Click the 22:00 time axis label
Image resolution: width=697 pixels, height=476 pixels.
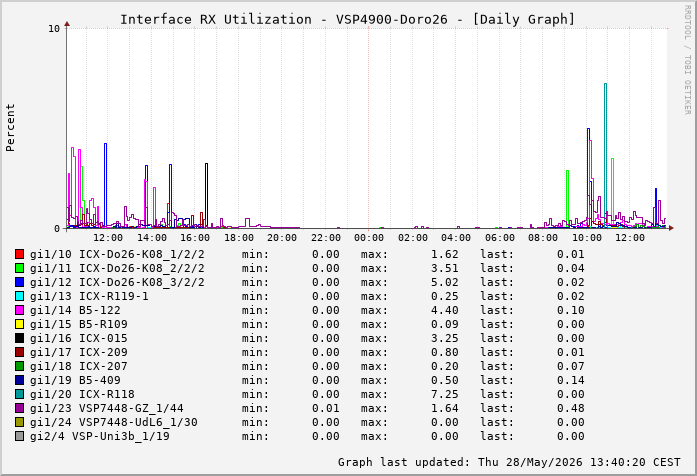(325, 238)
